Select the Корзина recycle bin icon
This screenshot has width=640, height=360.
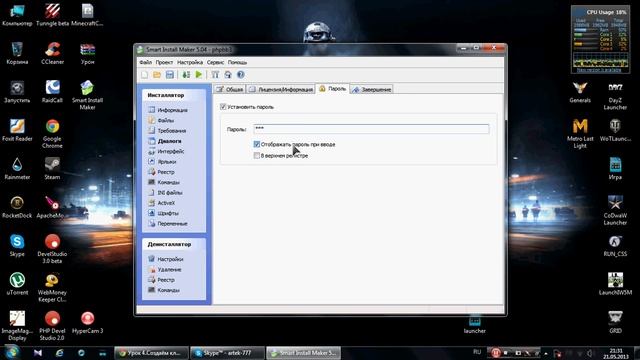(17, 53)
